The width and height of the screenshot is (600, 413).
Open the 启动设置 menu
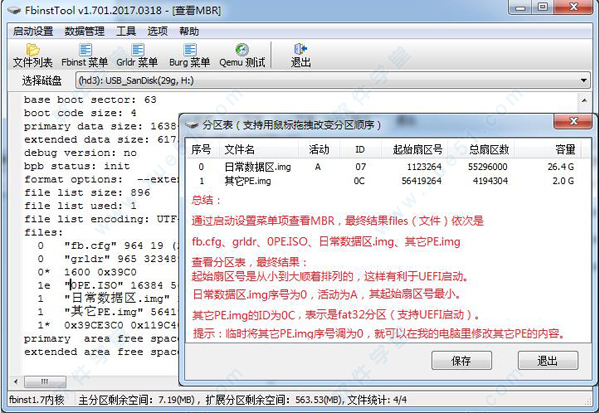tap(33, 31)
